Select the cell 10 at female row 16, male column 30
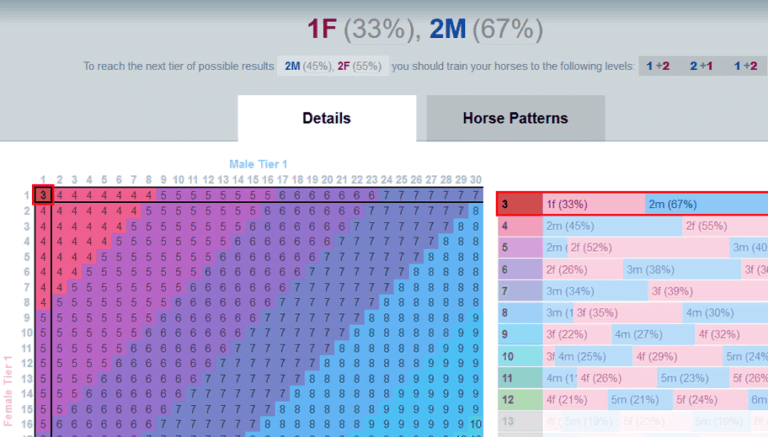Screen dimensions: 768x437 tap(476, 424)
